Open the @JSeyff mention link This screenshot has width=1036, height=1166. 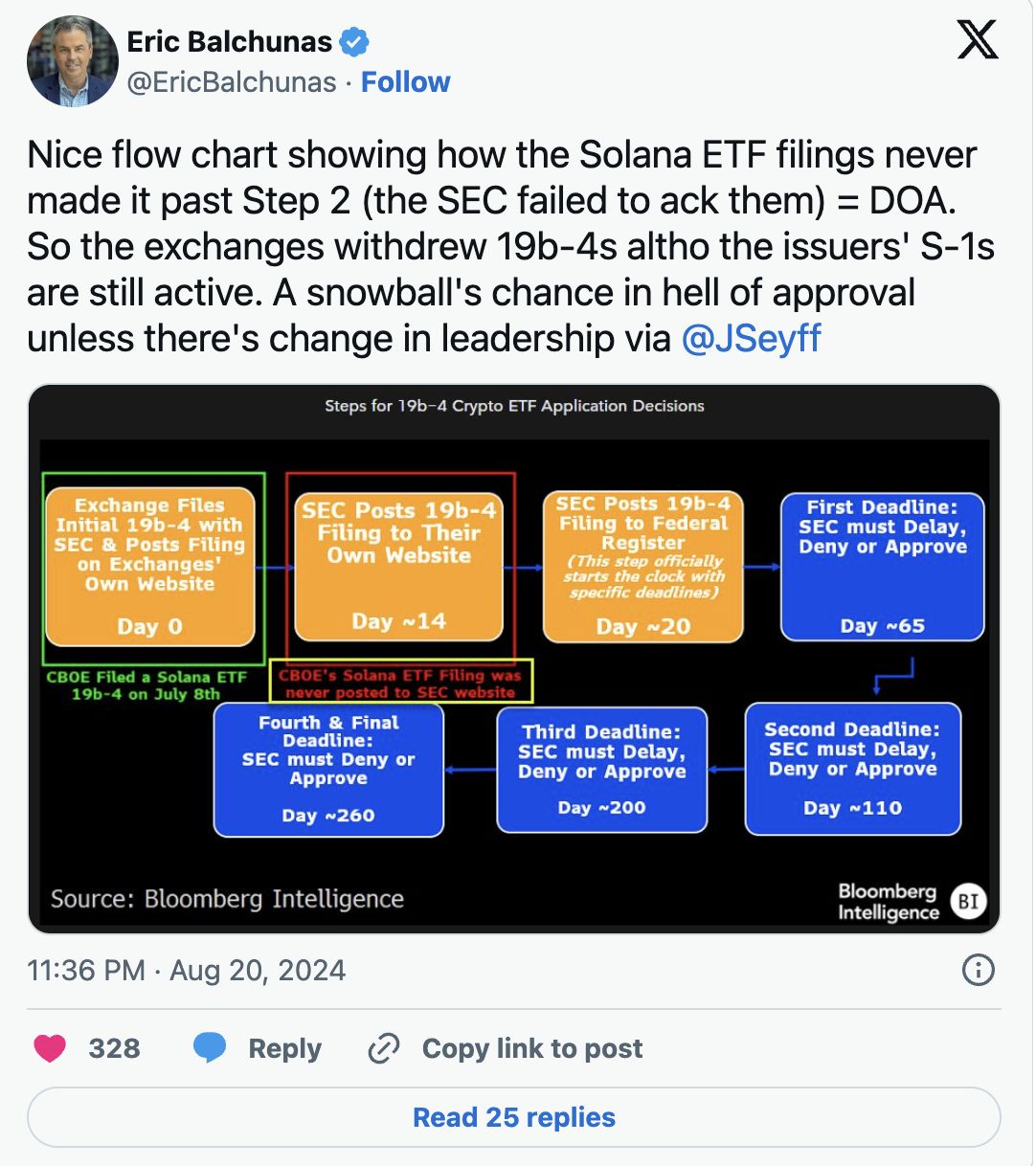pyautogui.click(x=754, y=337)
